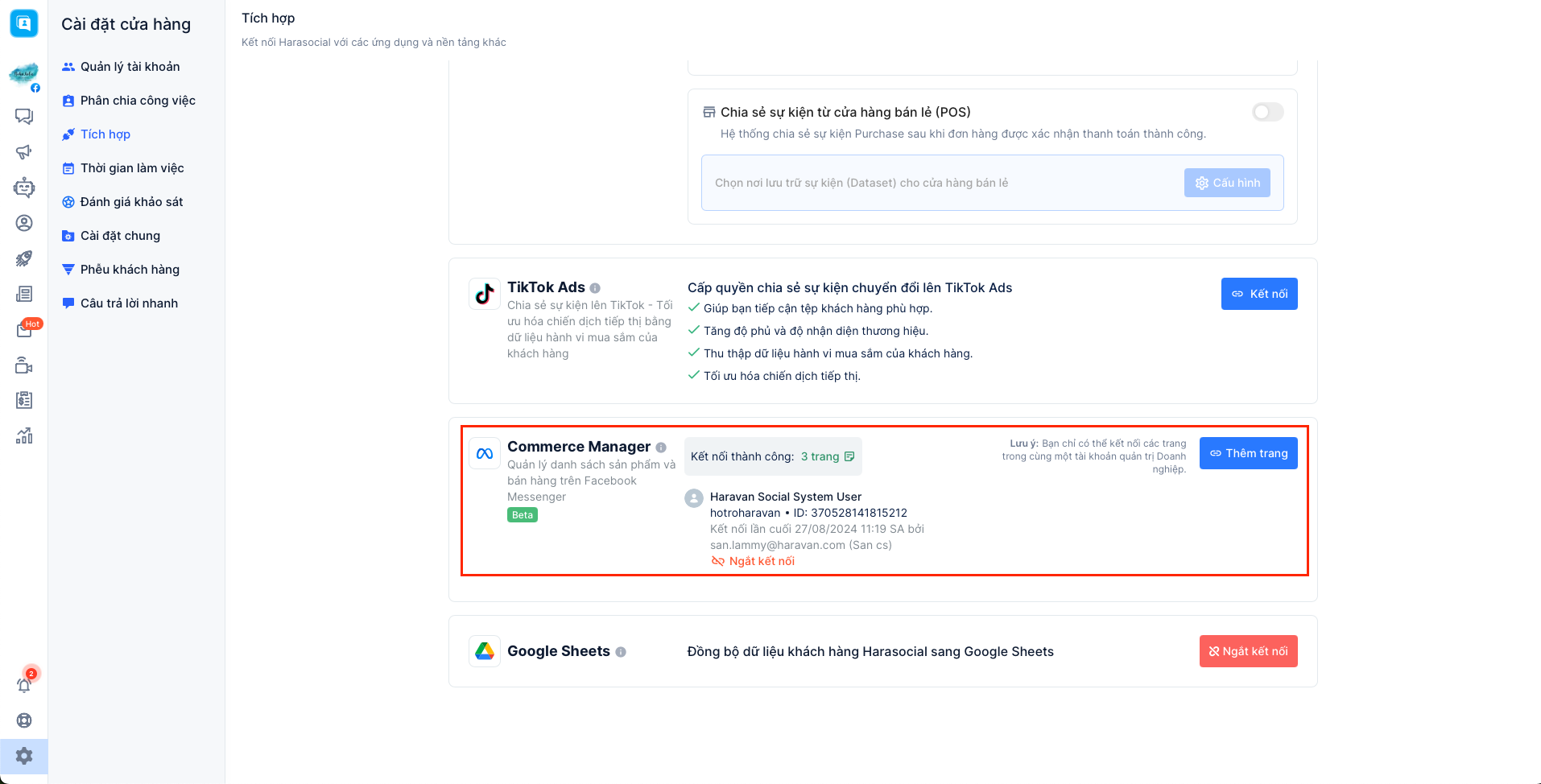The image size is (1541, 784).
Task: Click the Cấu hình dataset button
Action: click(x=1227, y=183)
